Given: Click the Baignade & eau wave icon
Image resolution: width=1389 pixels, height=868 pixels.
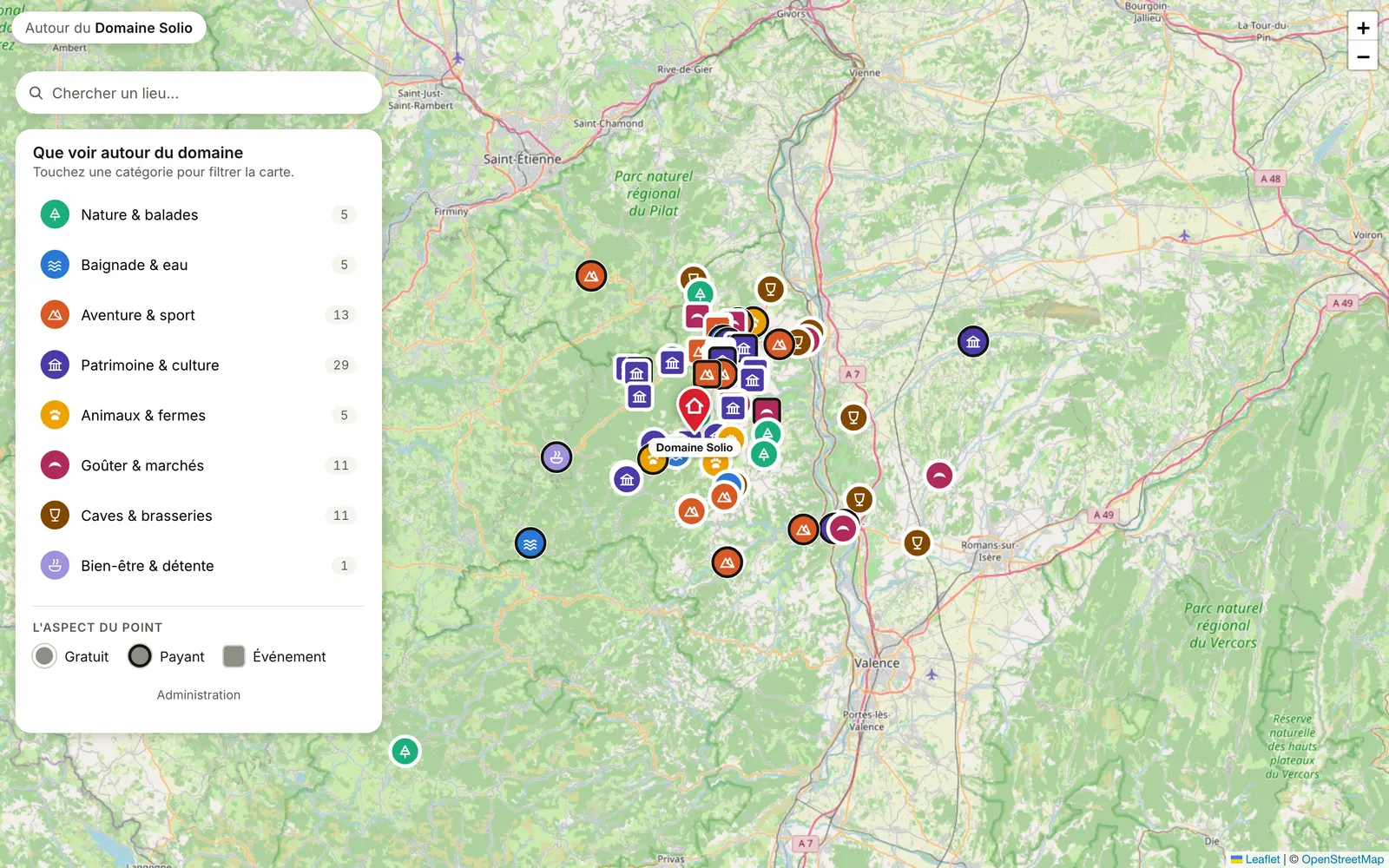Looking at the screenshot, I should pos(55,265).
